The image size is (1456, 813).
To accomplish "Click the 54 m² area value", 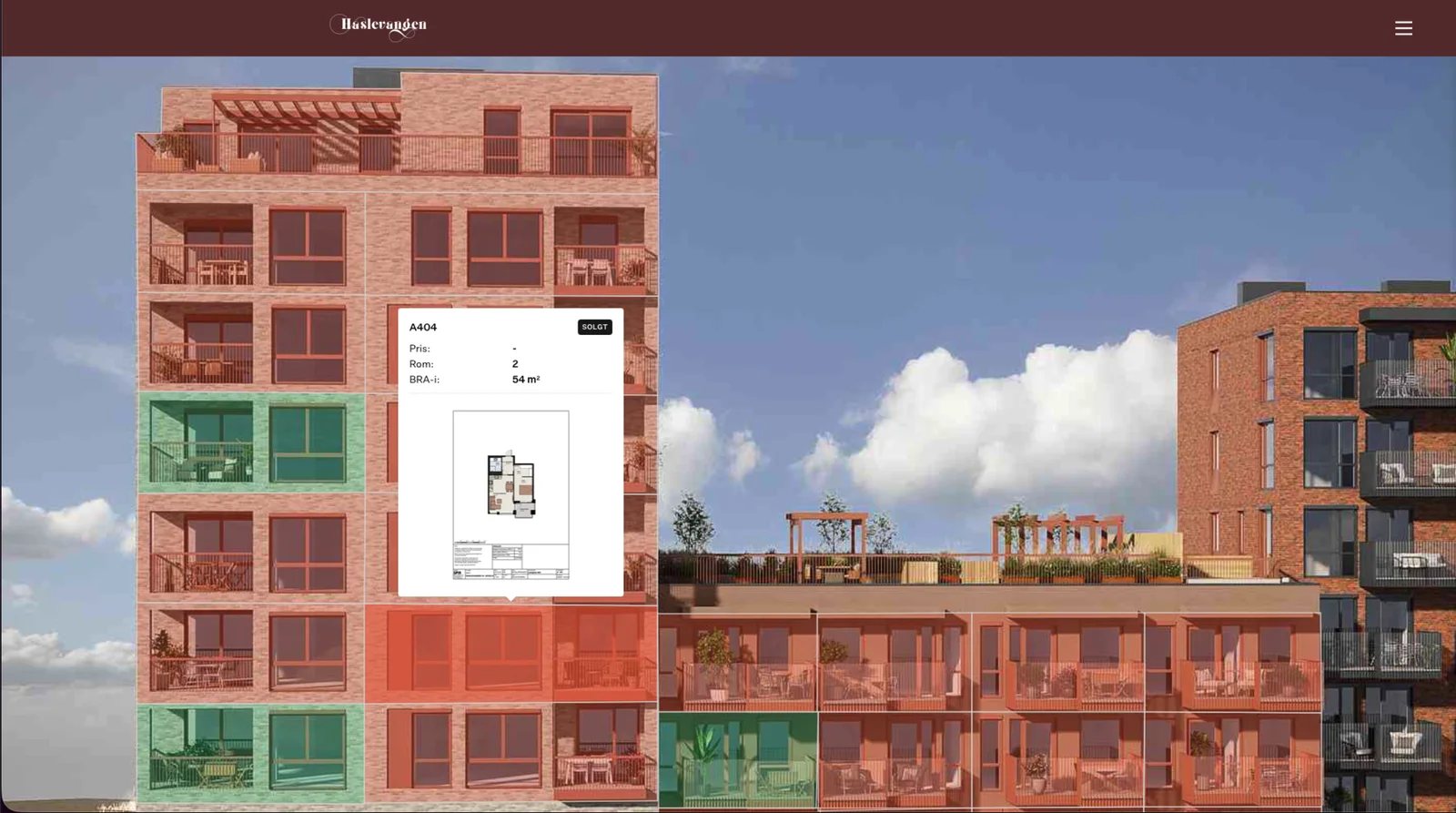I will click(526, 380).
